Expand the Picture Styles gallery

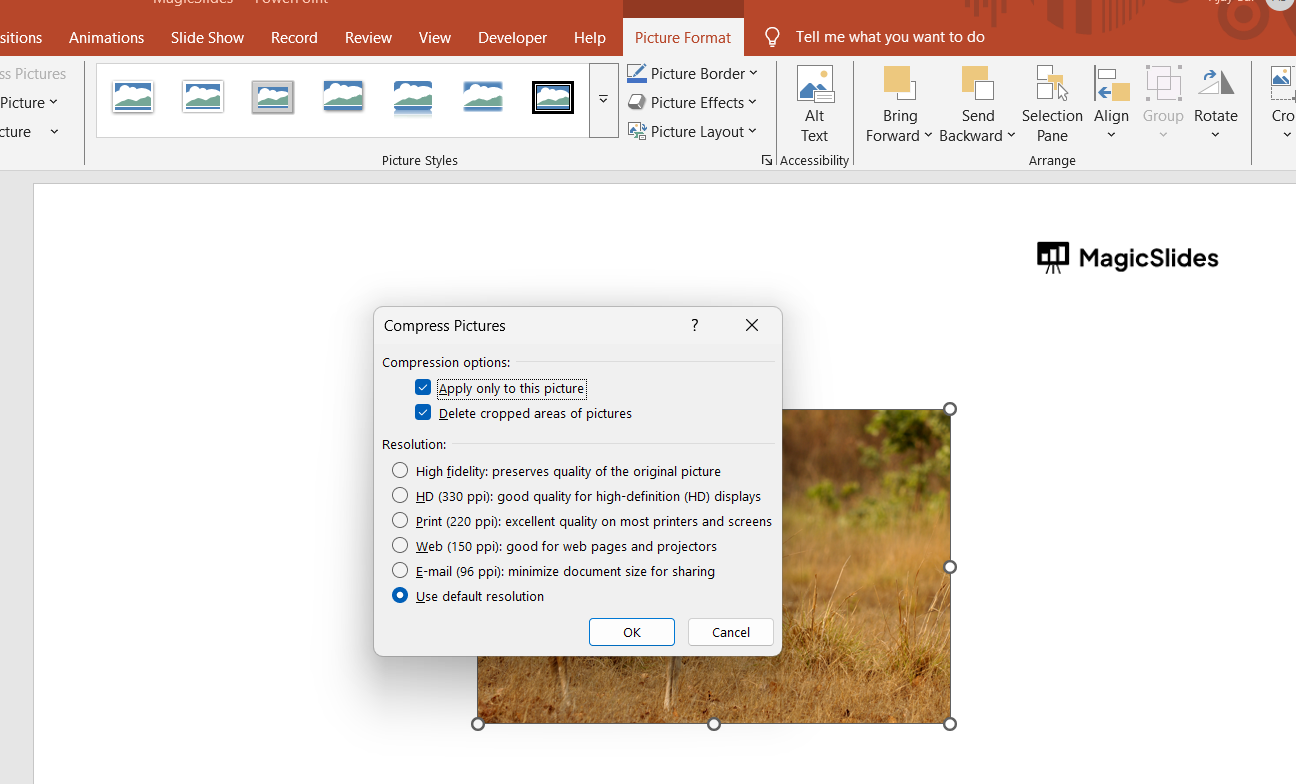(603, 100)
